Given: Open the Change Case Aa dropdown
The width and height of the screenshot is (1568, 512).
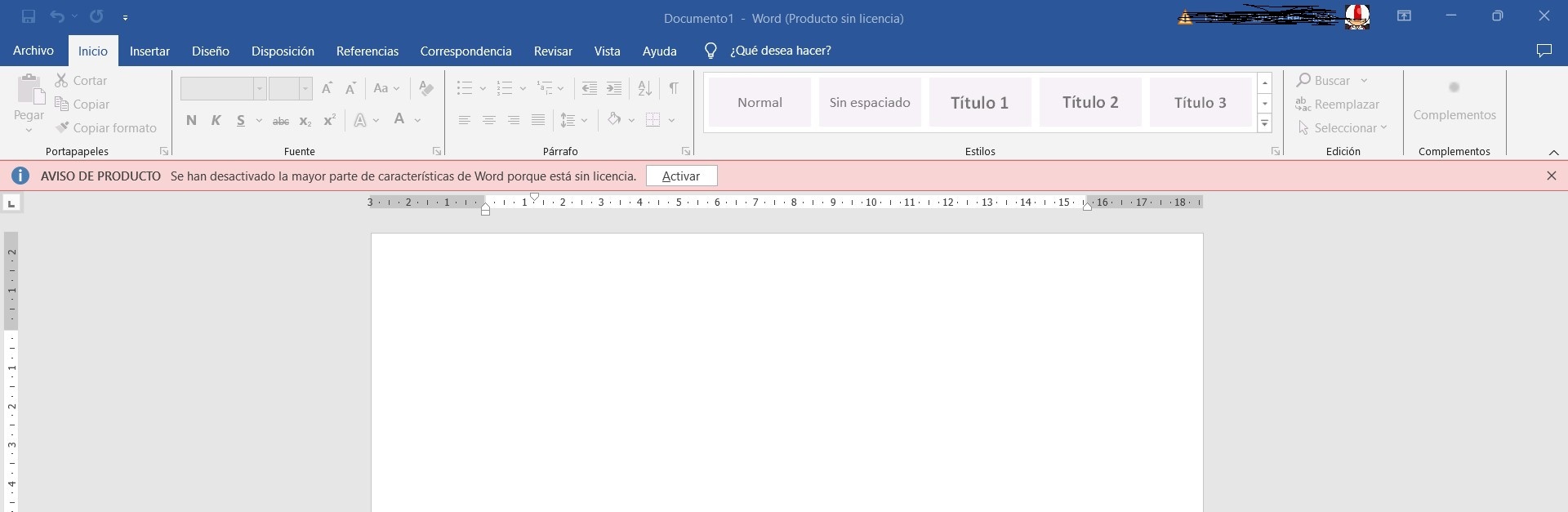Looking at the screenshot, I should tap(386, 88).
